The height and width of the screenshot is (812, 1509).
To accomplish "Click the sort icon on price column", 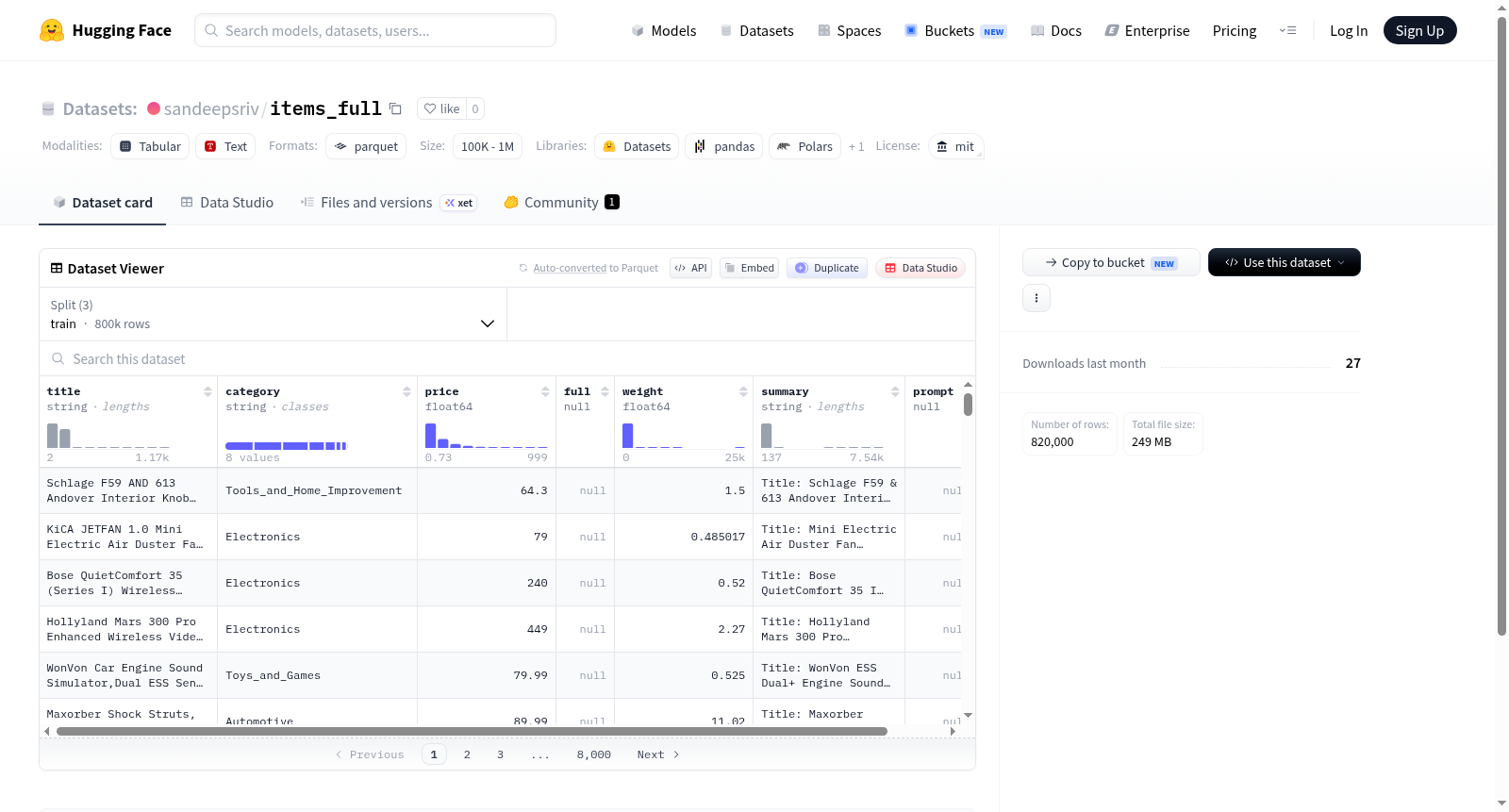I will 545,391.
